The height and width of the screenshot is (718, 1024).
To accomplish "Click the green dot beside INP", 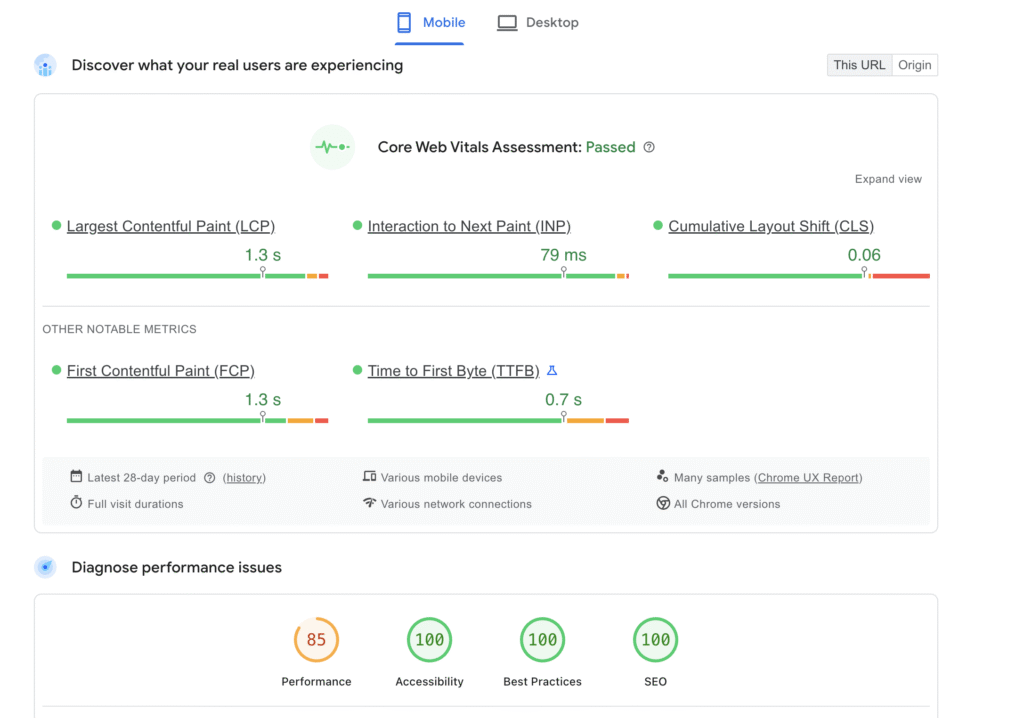I will [357, 225].
